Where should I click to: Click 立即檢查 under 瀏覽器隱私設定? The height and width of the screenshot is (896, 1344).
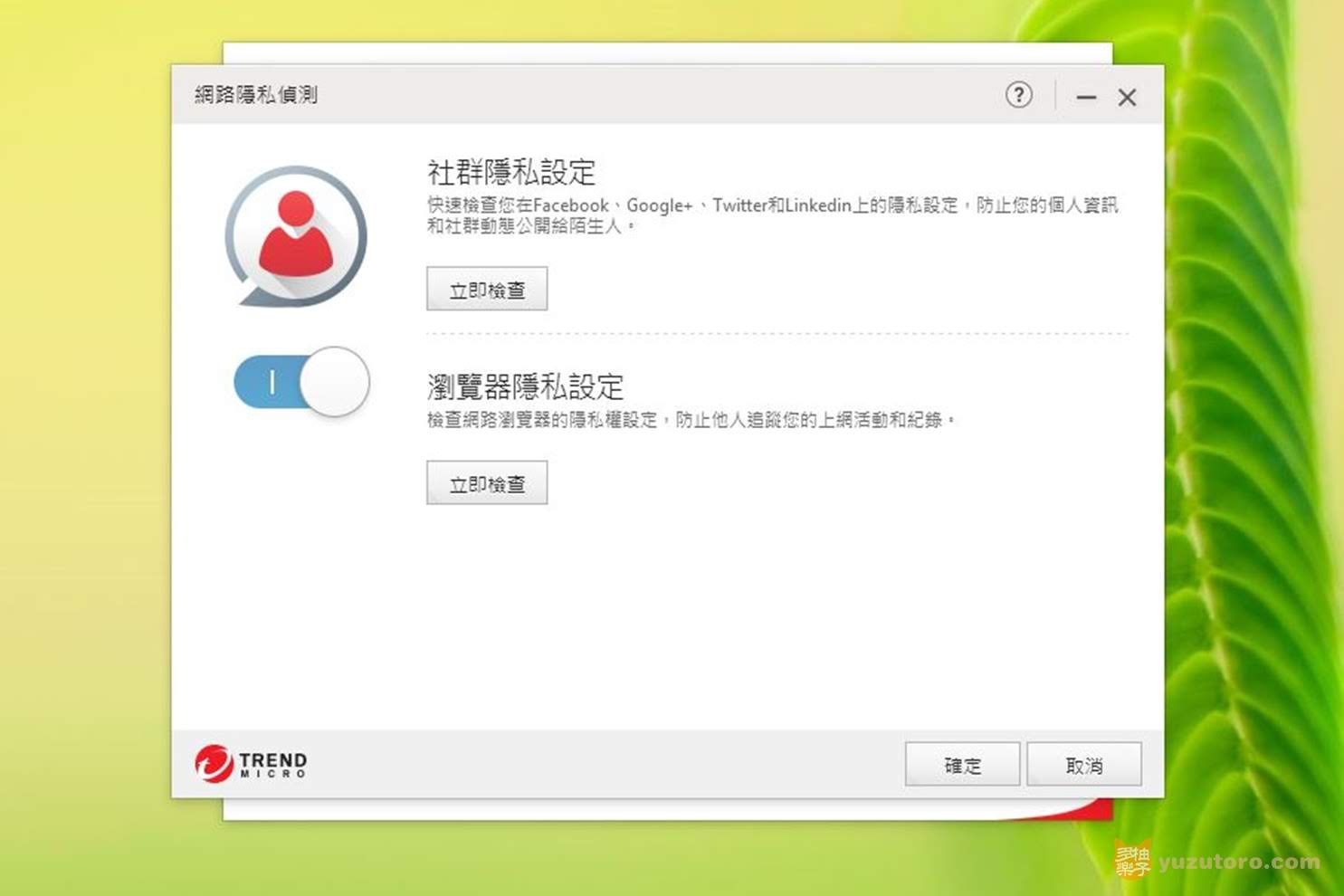point(487,483)
